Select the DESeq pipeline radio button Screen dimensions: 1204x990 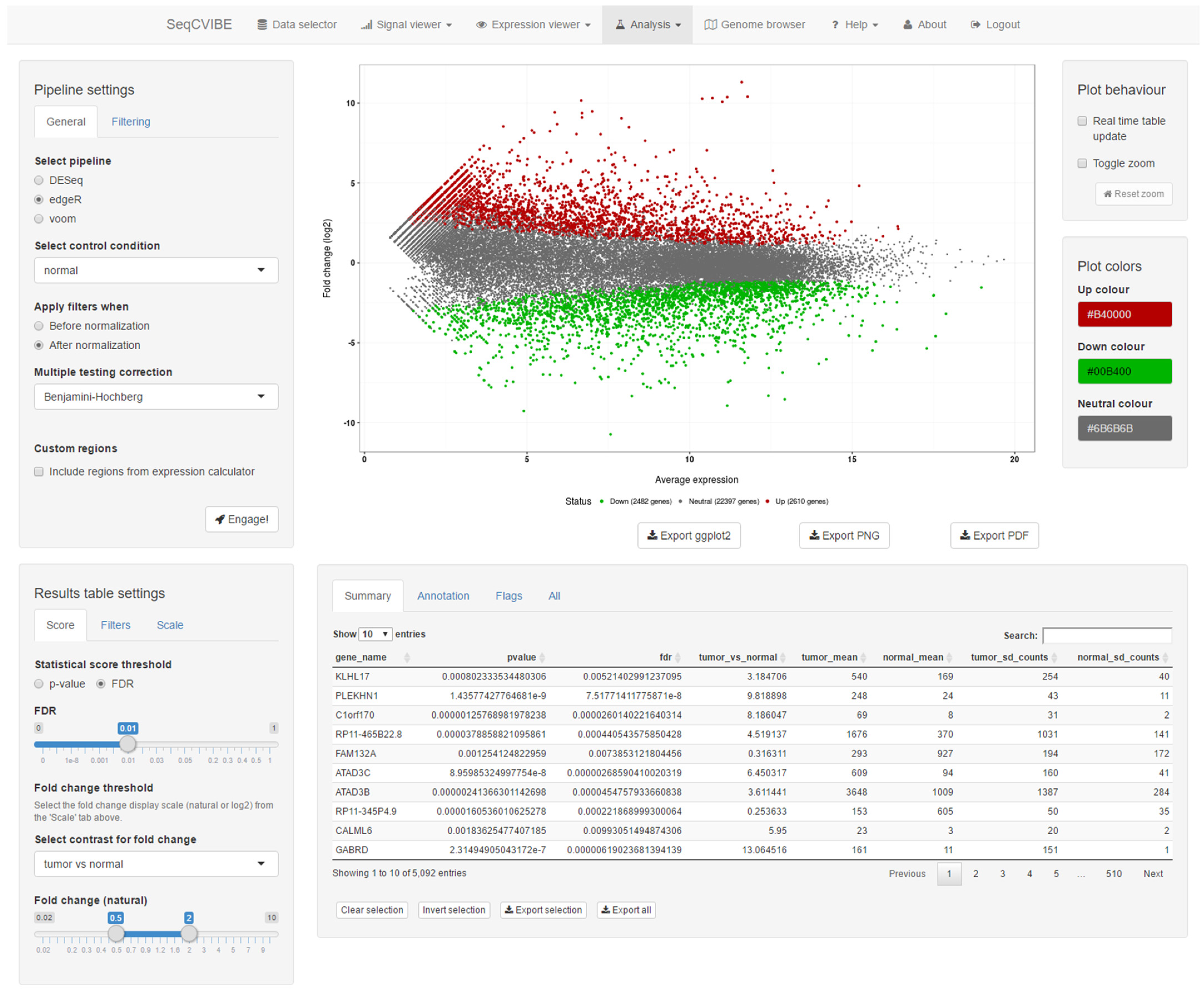[39, 180]
